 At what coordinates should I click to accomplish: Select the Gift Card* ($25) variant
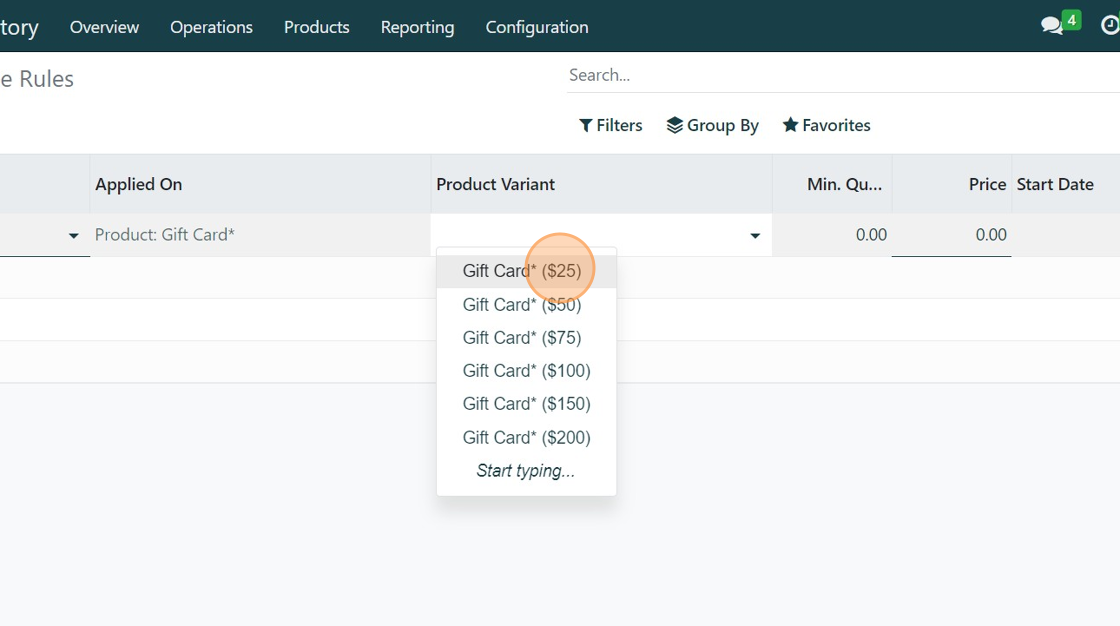(522, 271)
